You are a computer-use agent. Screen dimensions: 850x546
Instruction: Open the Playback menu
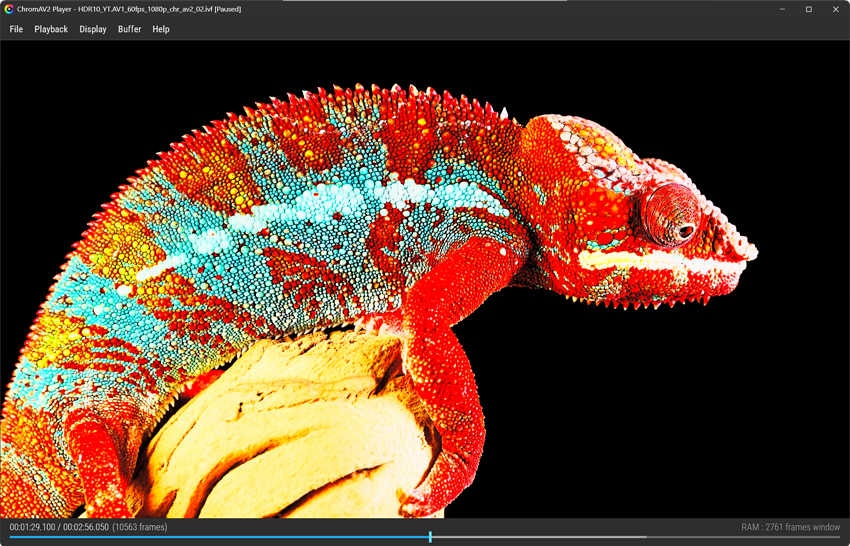pyautogui.click(x=51, y=29)
